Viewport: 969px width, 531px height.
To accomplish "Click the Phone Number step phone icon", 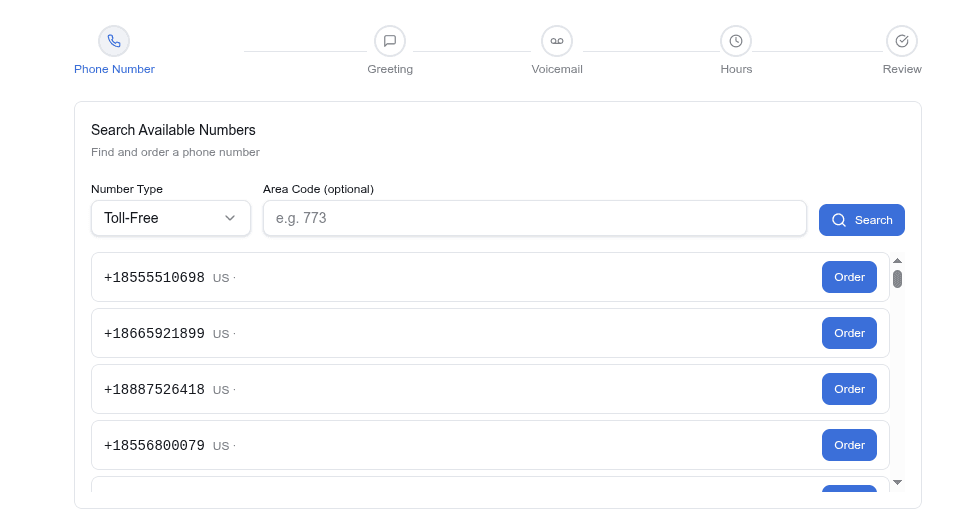I will (x=114, y=41).
